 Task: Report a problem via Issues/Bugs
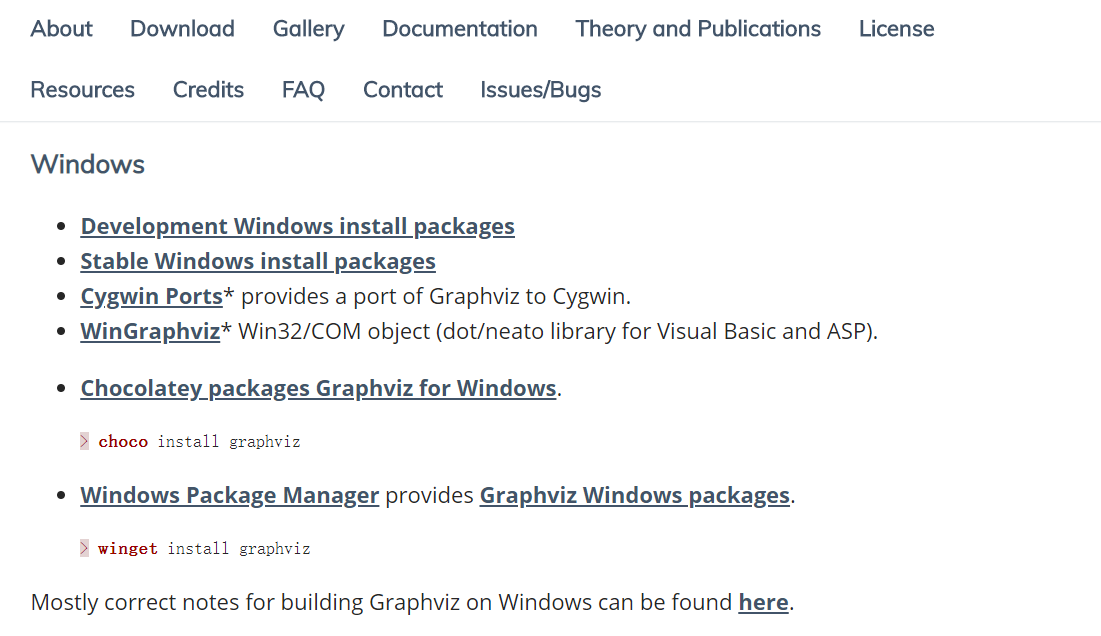point(540,90)
